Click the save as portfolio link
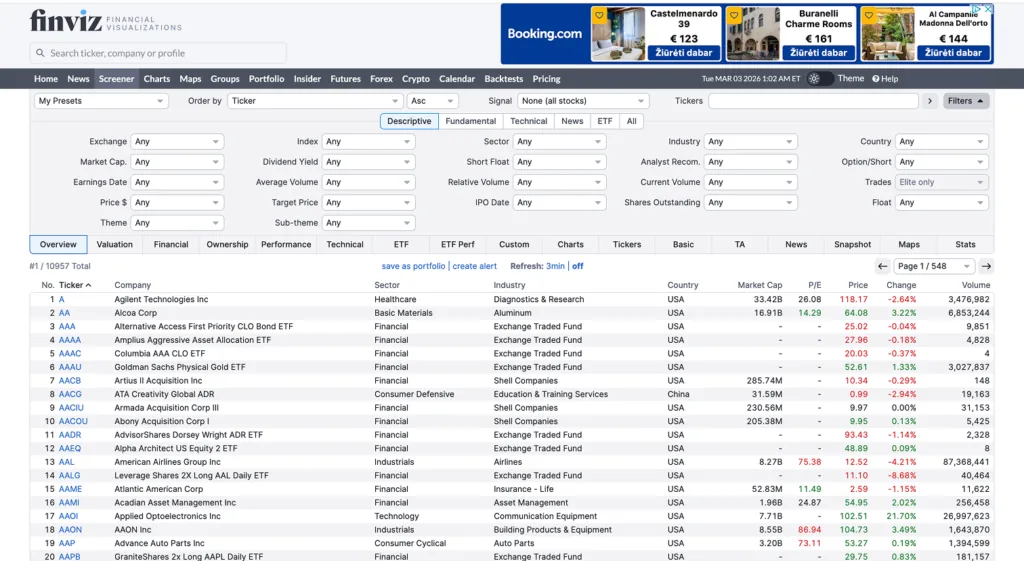This screenshot has height=561, width=1024. pyautogui.click(x=413, y=266)
